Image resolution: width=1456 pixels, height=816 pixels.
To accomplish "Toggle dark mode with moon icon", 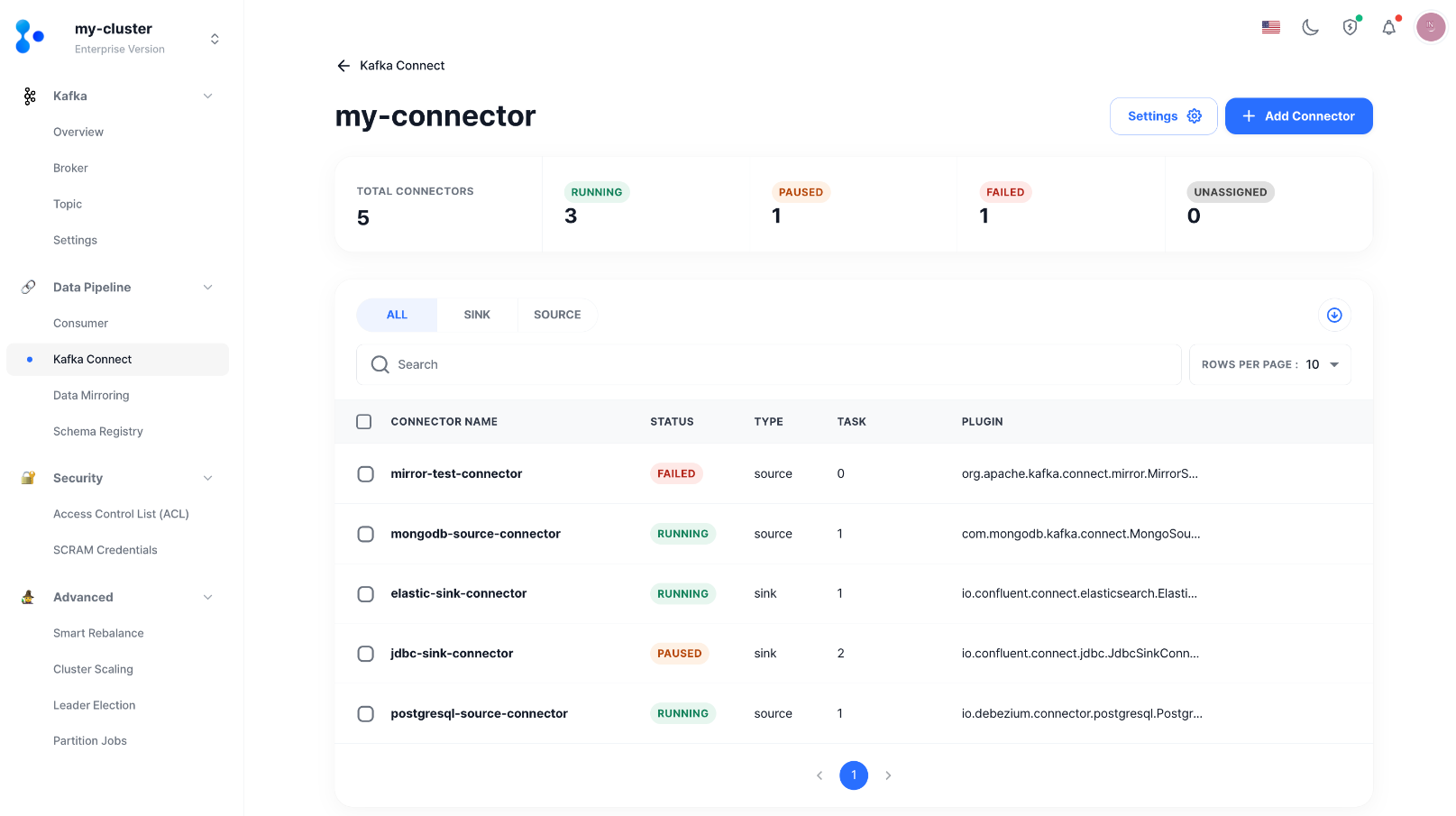I will coord(1310,27).
